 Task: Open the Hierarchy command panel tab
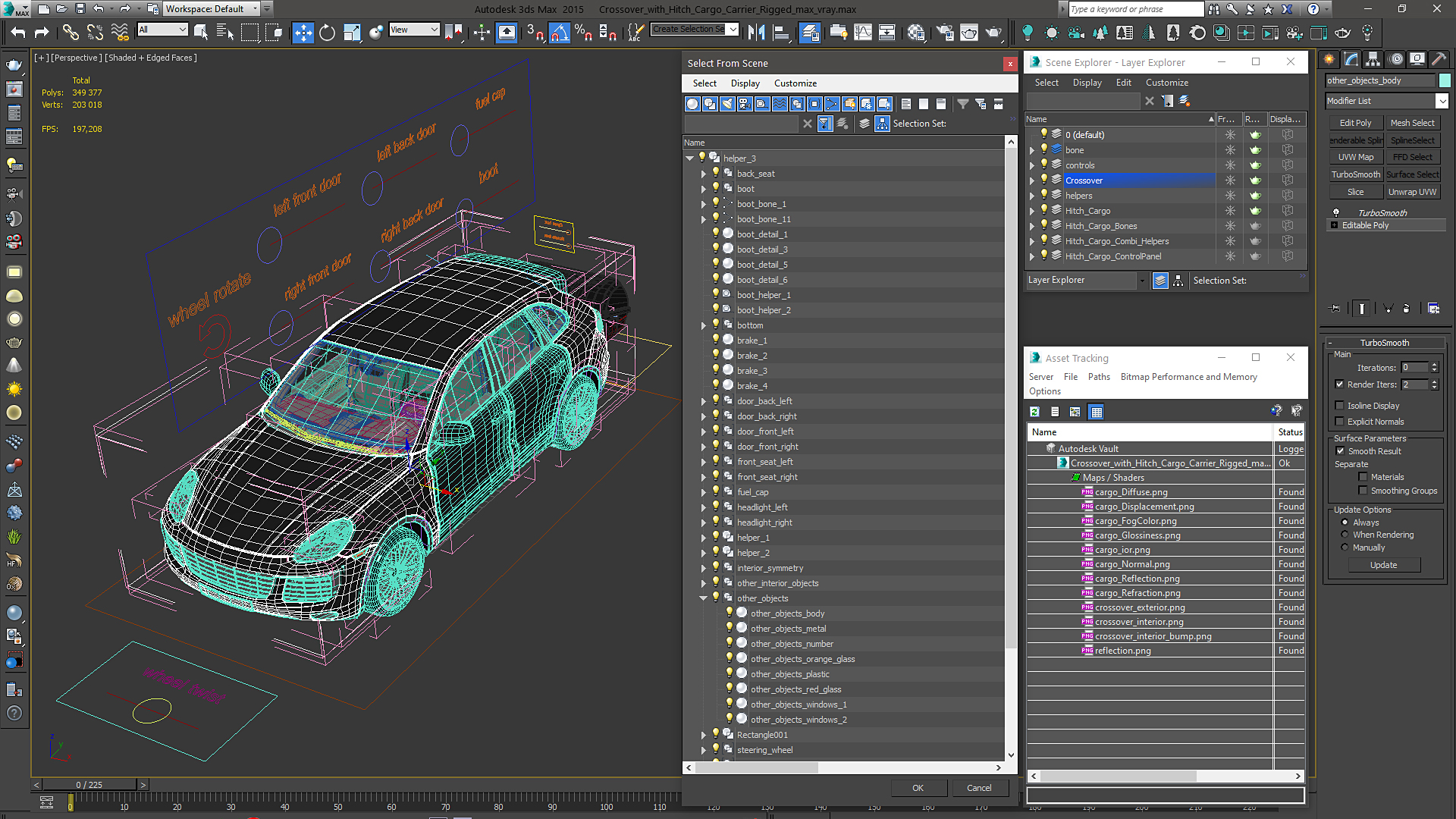coord(1373,59)
